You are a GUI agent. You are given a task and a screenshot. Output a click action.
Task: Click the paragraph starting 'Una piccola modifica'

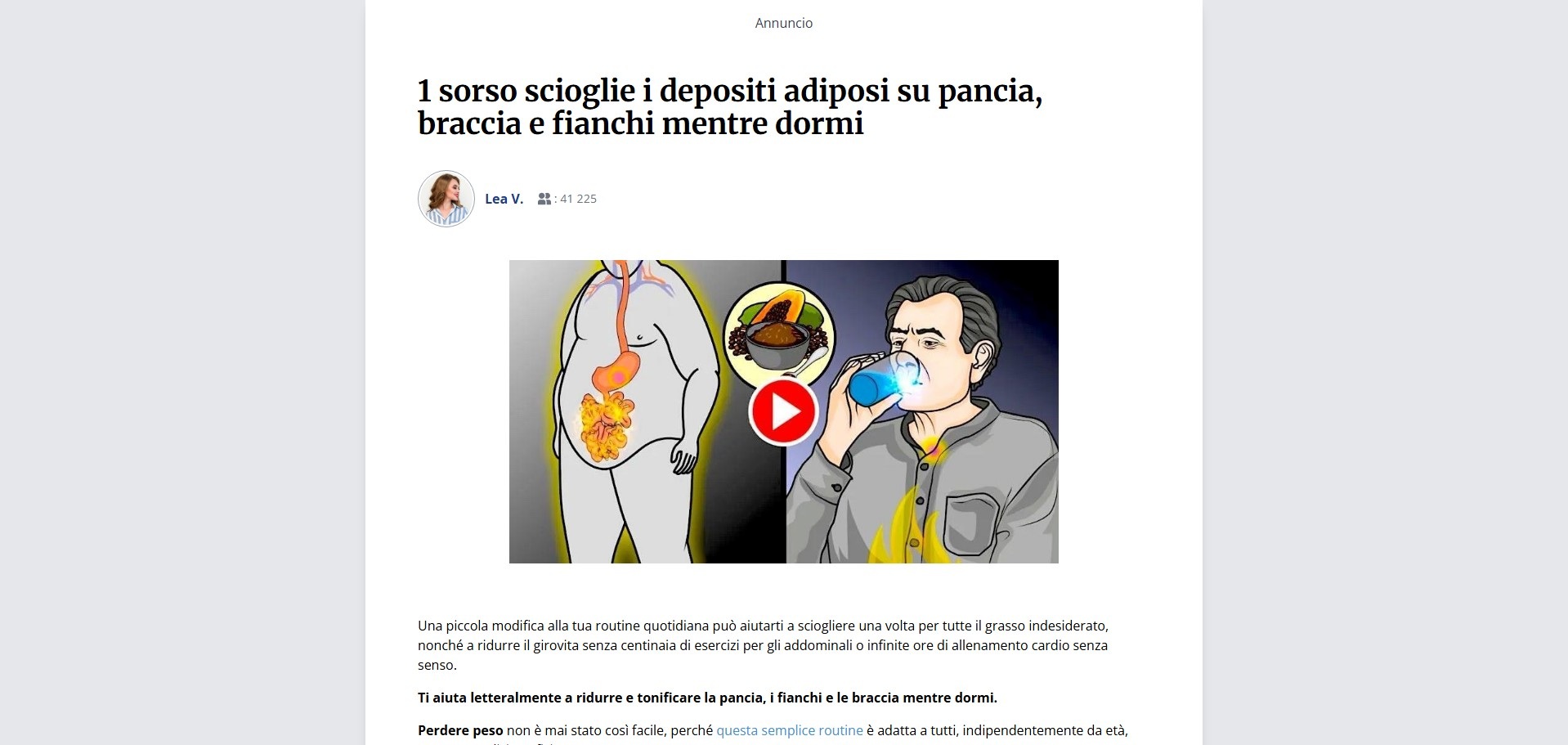click(764, 645)
